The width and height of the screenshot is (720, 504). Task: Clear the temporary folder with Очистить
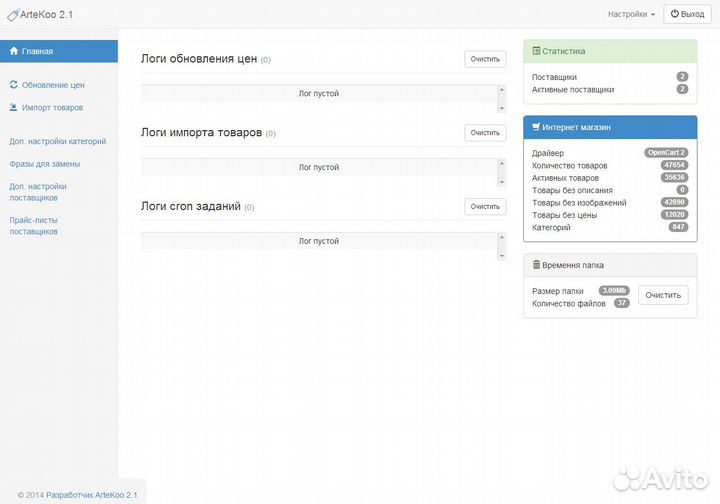663,295
